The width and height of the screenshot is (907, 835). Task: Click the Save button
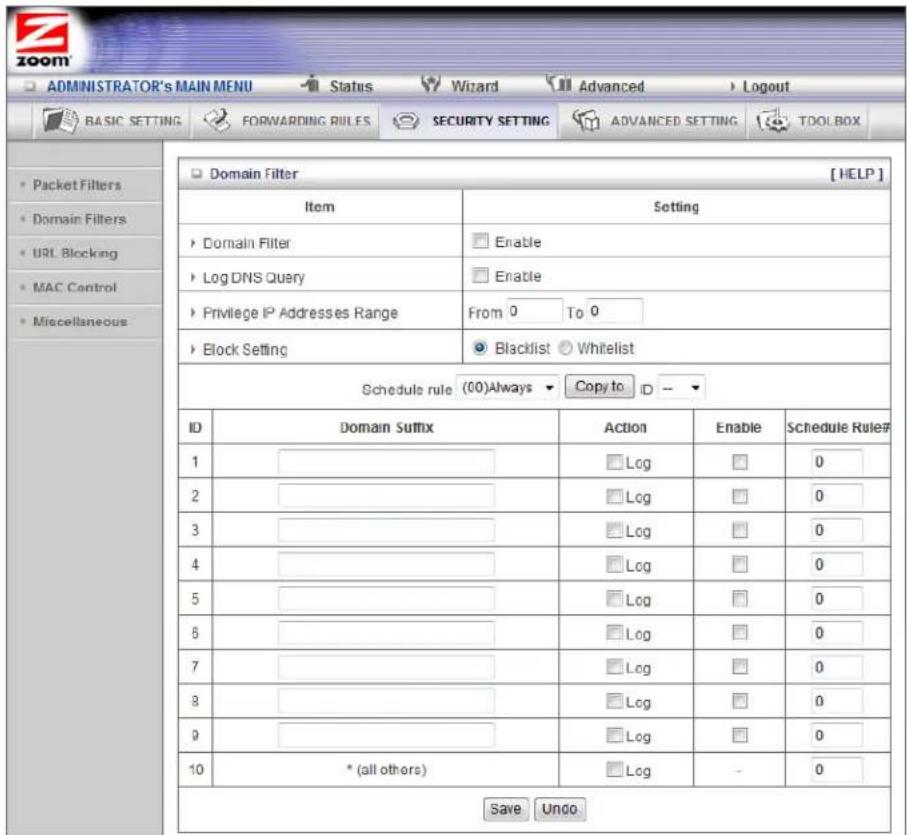pos(506,808)
